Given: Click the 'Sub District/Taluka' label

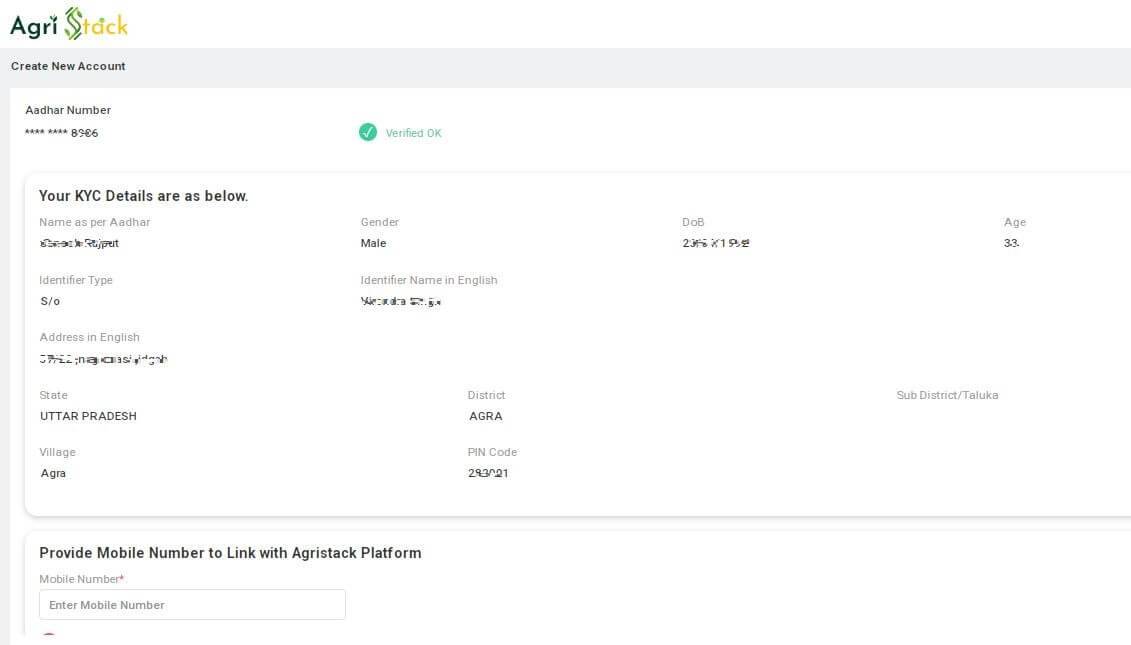Looking at the screenshot, I should [x=947, y=395].
